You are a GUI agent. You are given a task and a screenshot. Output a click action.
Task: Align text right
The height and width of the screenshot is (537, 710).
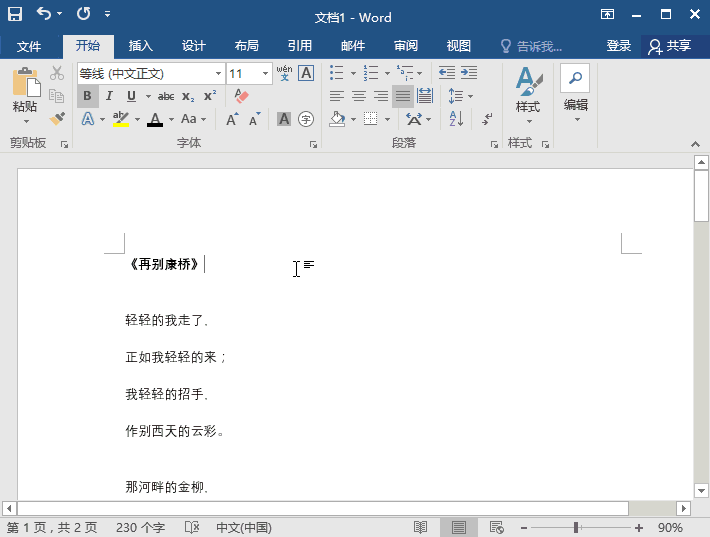coord(380,96)
